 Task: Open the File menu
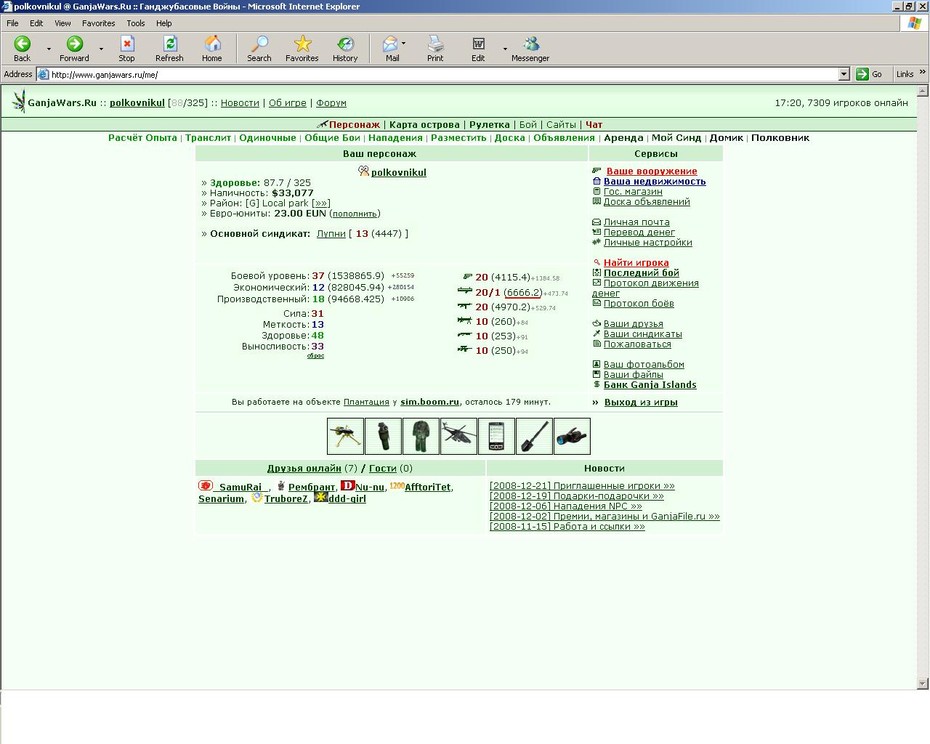(x=12, y=23)
